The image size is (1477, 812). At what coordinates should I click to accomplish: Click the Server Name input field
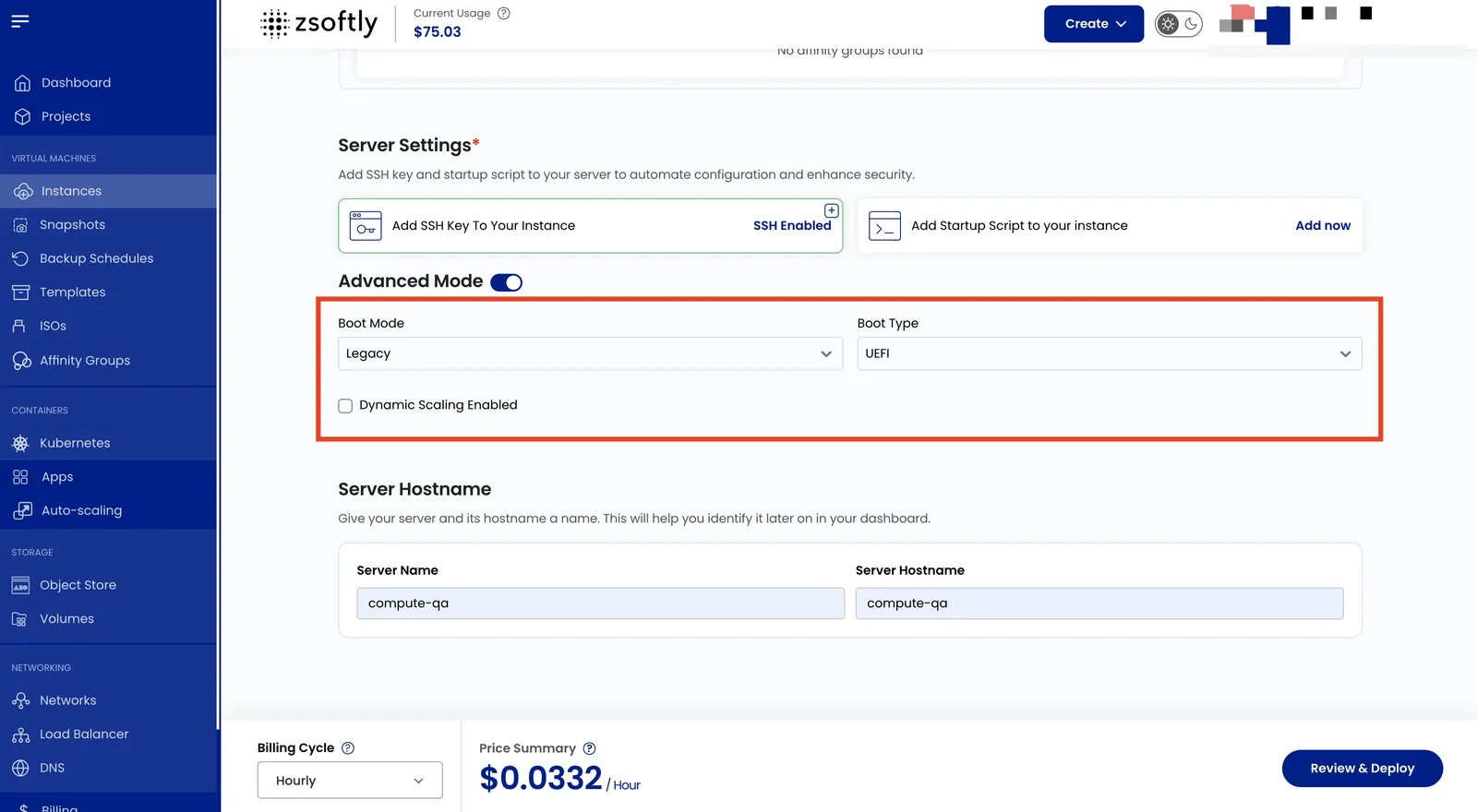[x=600, y=603]
